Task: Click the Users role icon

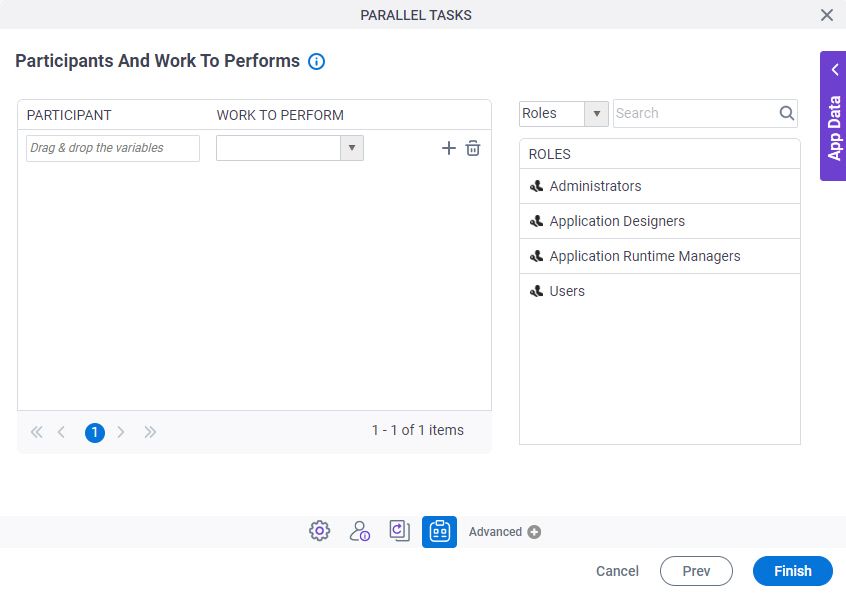Action: pyautogui.click(x=536, y=292)
